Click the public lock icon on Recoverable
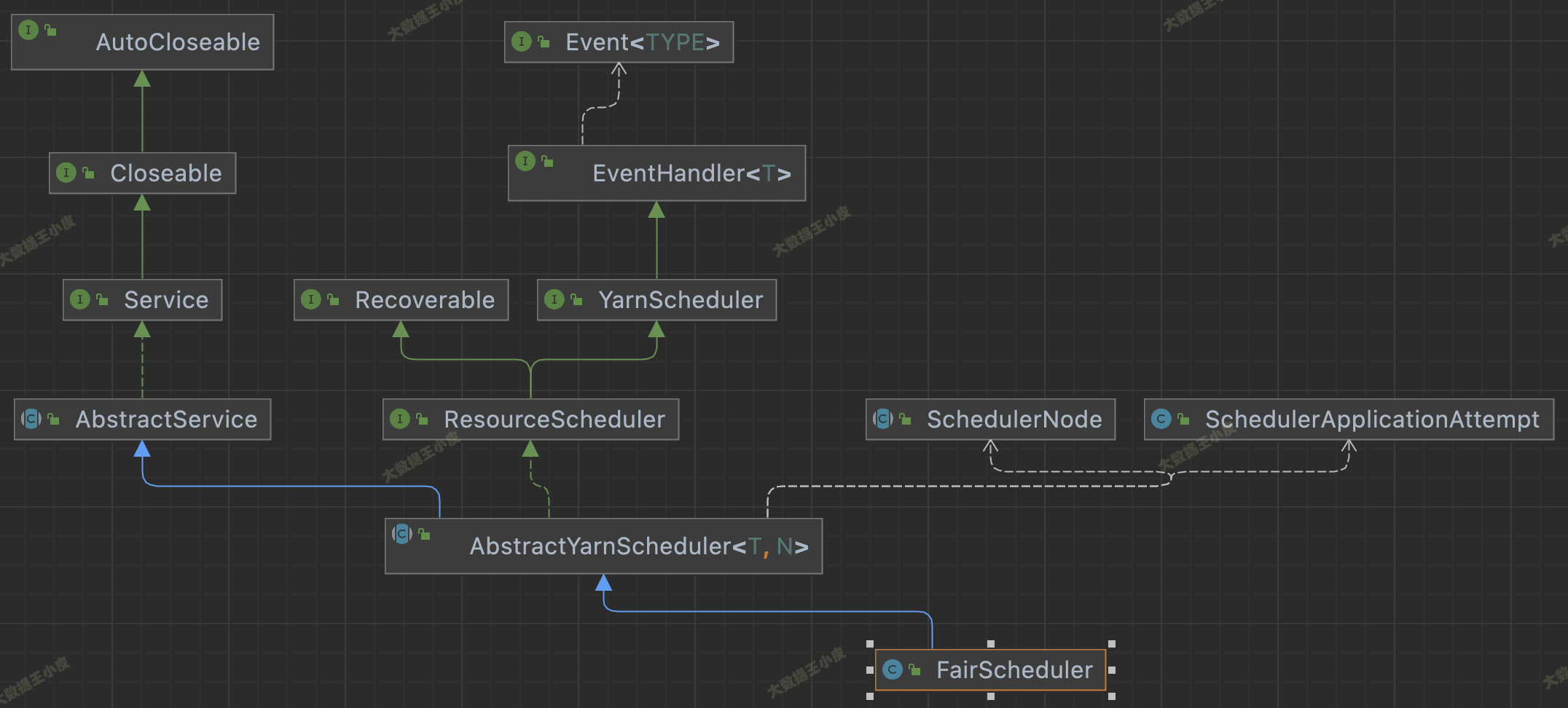This screenshot has width=1568, height=708. [x=333, y=299]
